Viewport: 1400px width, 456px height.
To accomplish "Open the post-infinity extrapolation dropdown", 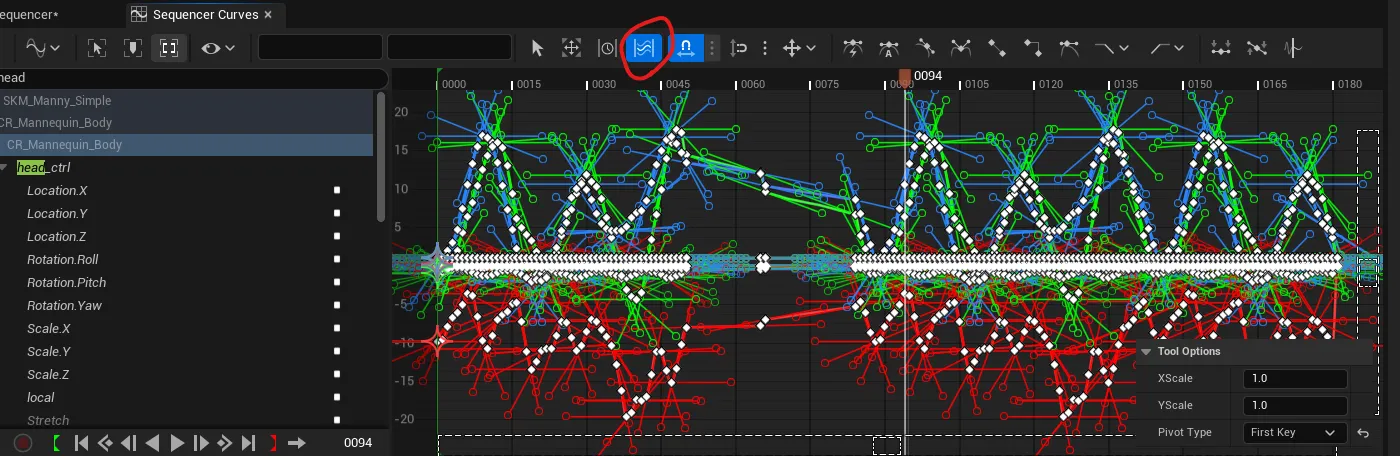I will (1166, 47).
